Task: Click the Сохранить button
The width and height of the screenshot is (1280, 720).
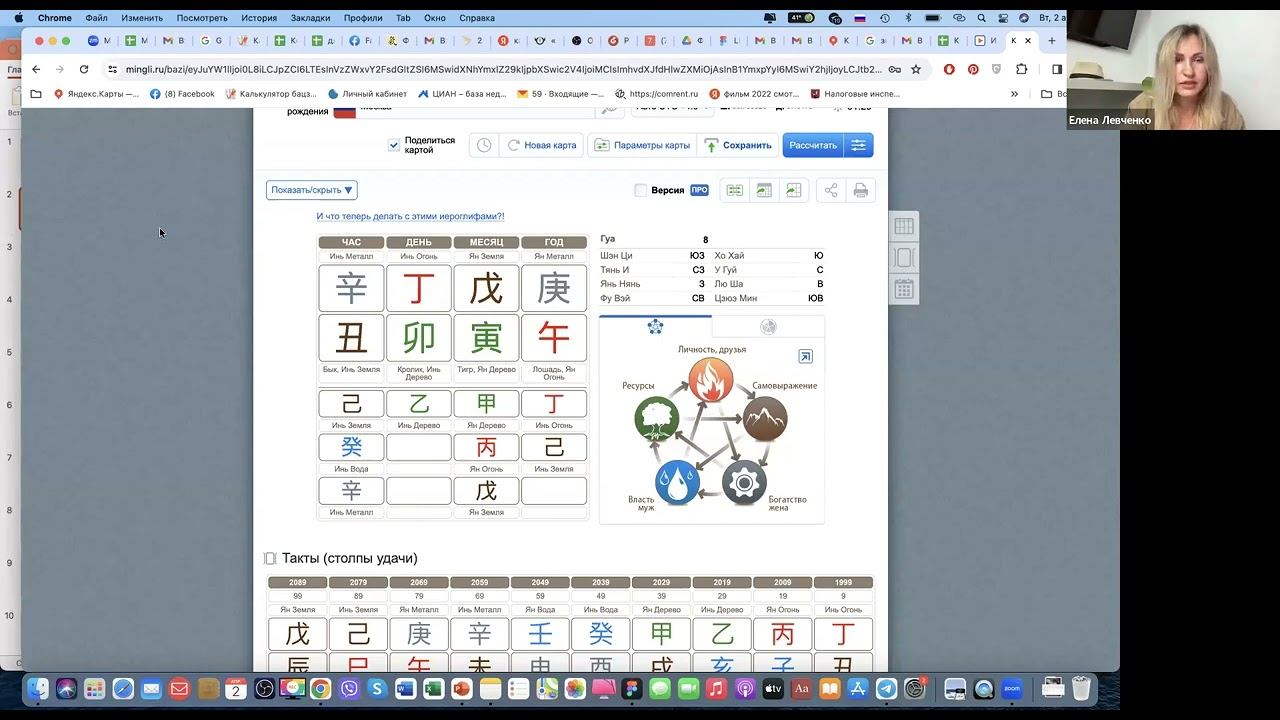Action: pos(738,145)
